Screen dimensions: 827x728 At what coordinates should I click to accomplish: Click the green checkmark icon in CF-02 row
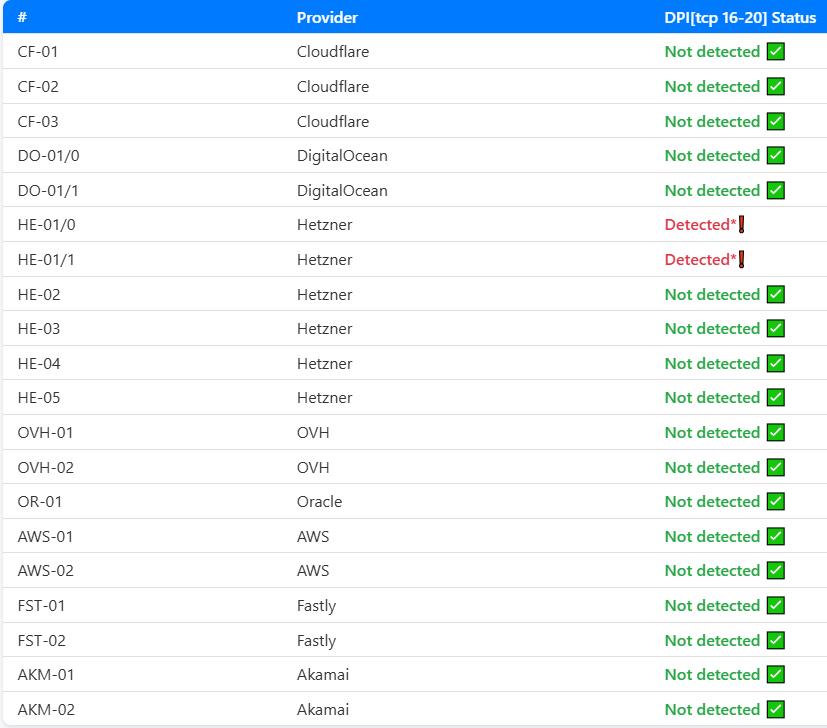click(775, 87)
